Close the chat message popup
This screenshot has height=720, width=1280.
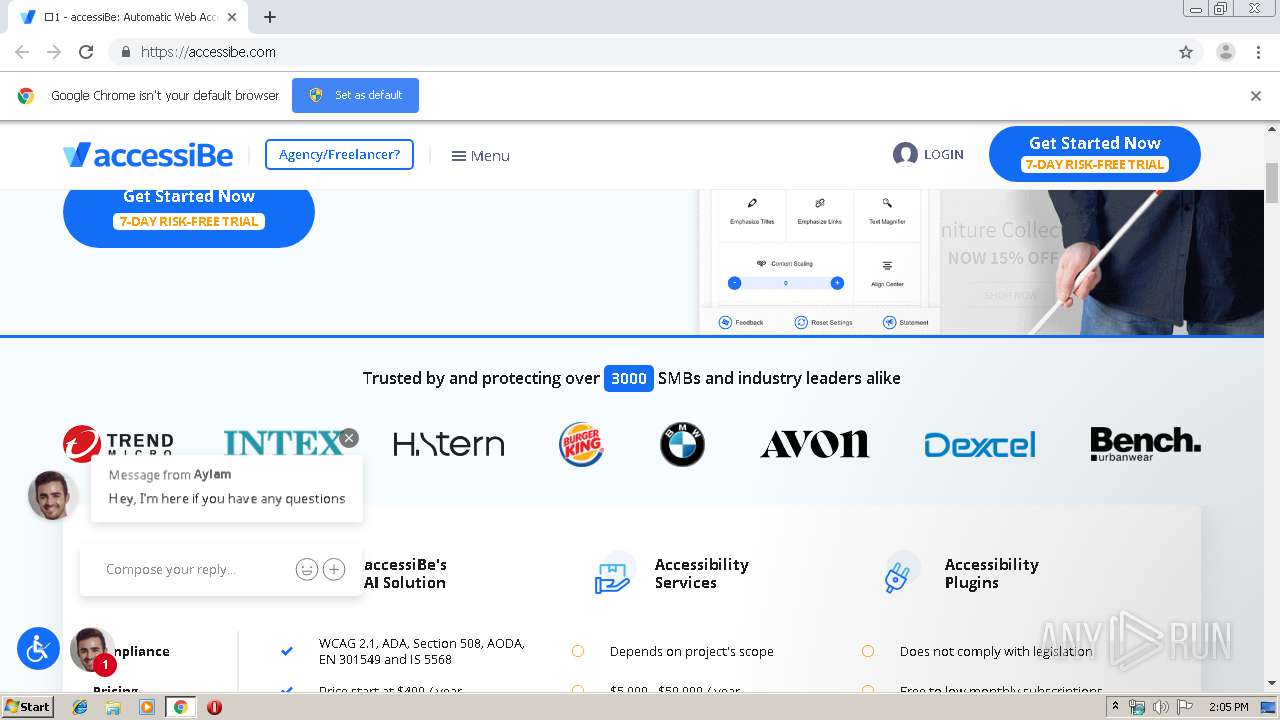click(348, 438)
